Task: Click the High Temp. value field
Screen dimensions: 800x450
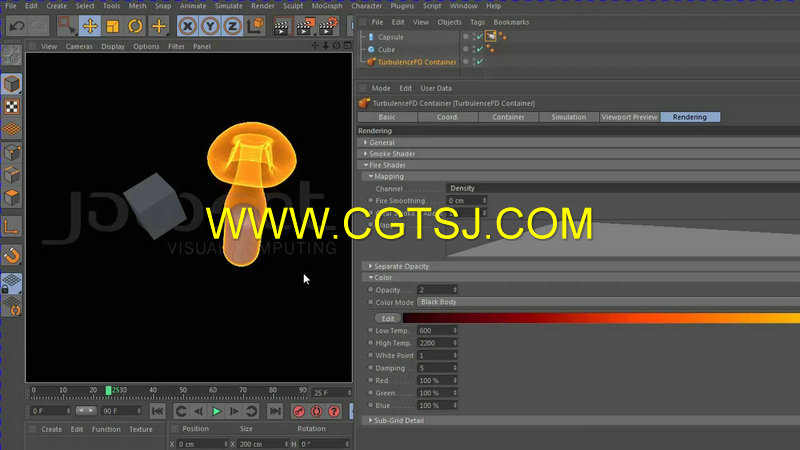Action: [437, 343]
